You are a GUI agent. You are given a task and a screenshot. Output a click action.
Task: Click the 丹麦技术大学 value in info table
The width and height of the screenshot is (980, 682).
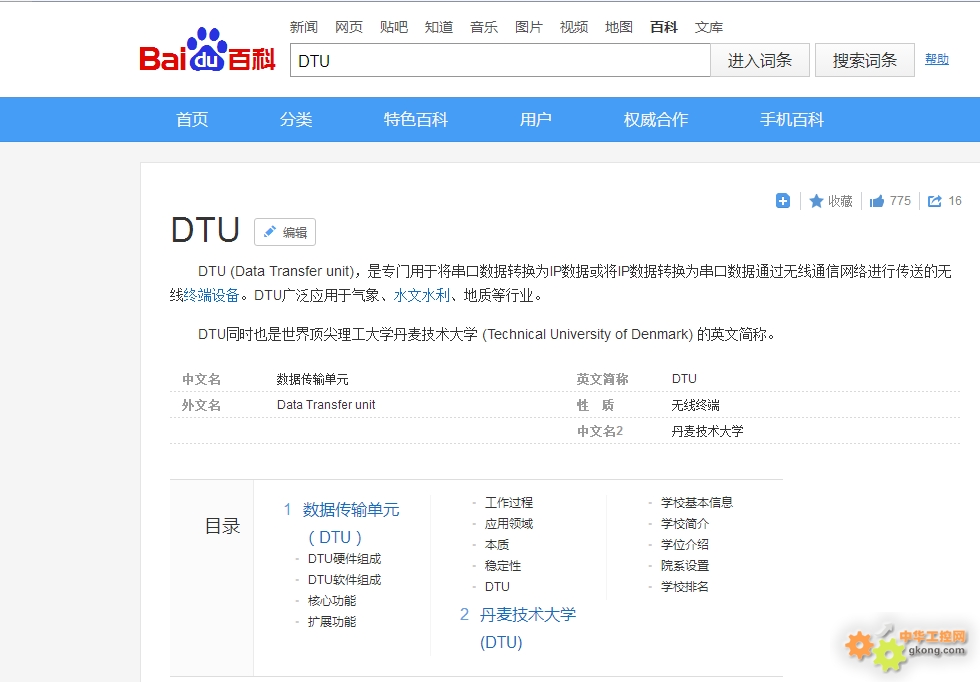pyautogui.click(x=708, y=431)
